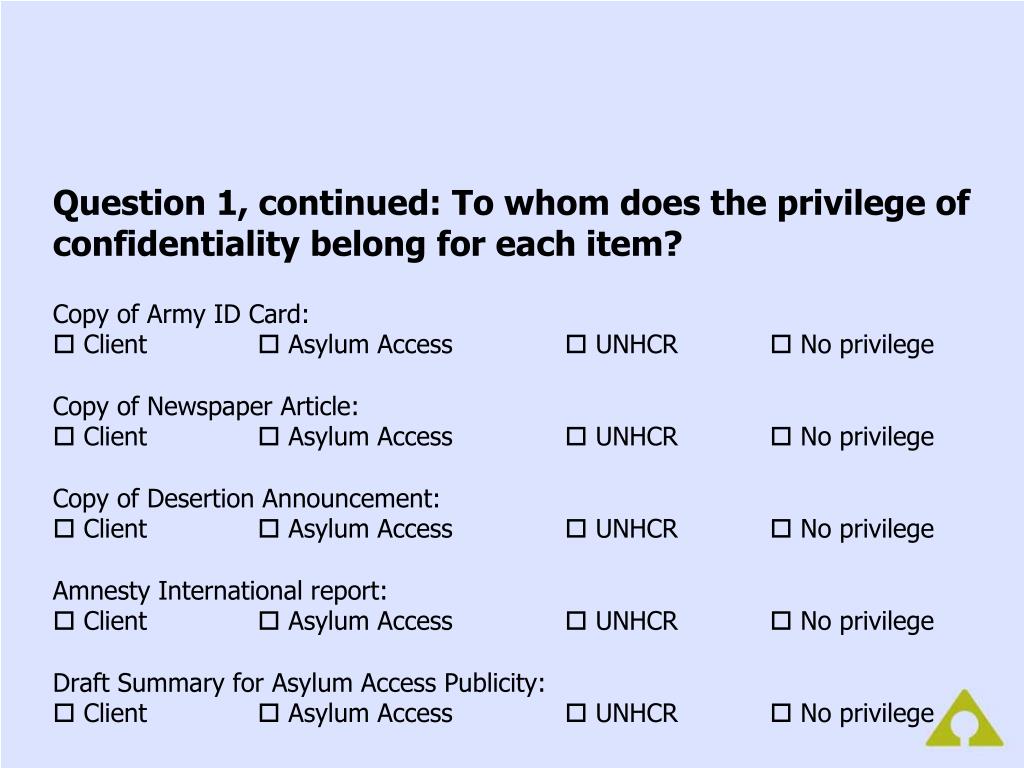Viewport: 1024px width, 768px height.
Task: Check Asylum Access for Newspaper Article
Action: [269, 436]
